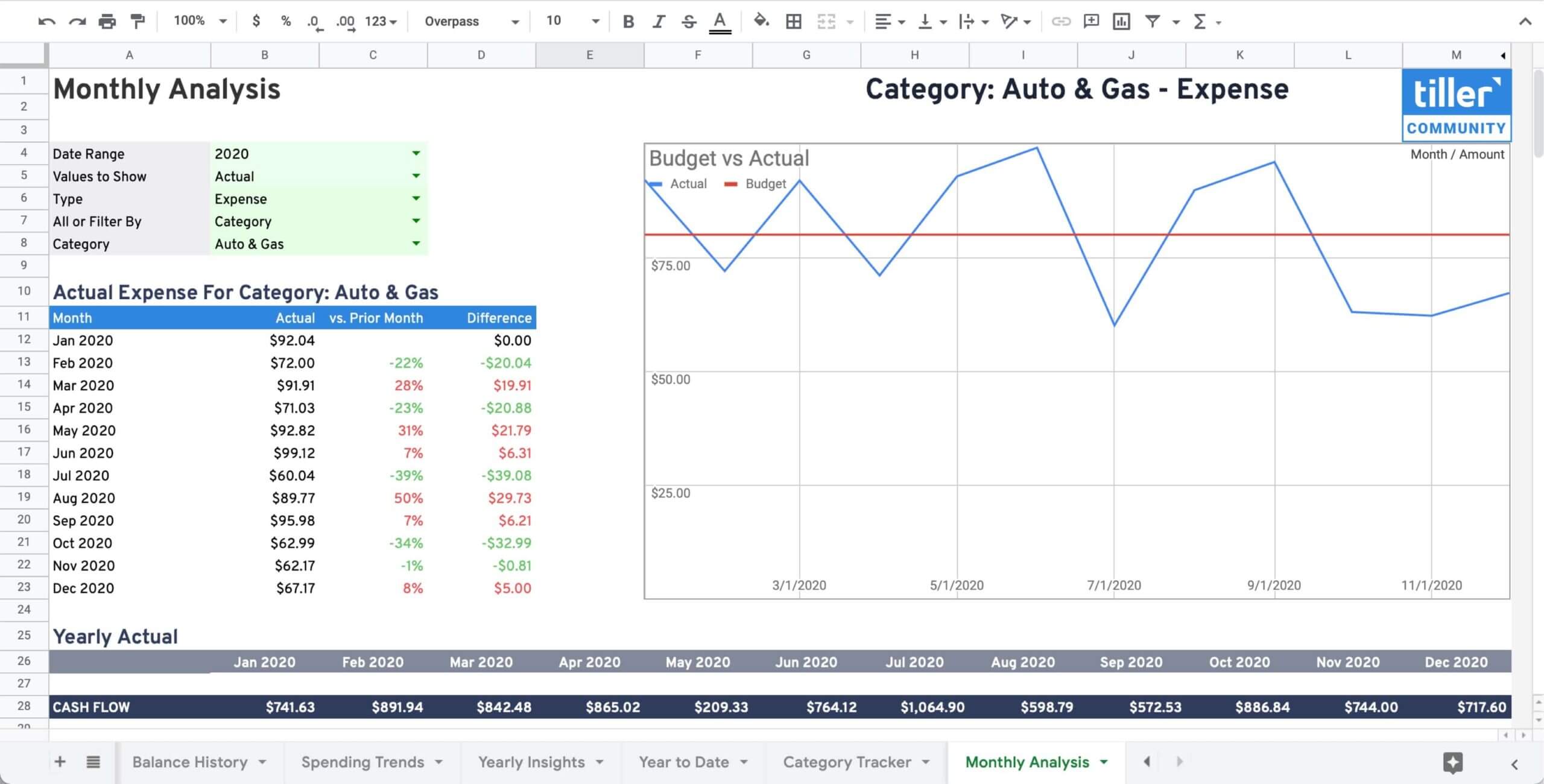Open the vertical align options

(x=932, y=22)
